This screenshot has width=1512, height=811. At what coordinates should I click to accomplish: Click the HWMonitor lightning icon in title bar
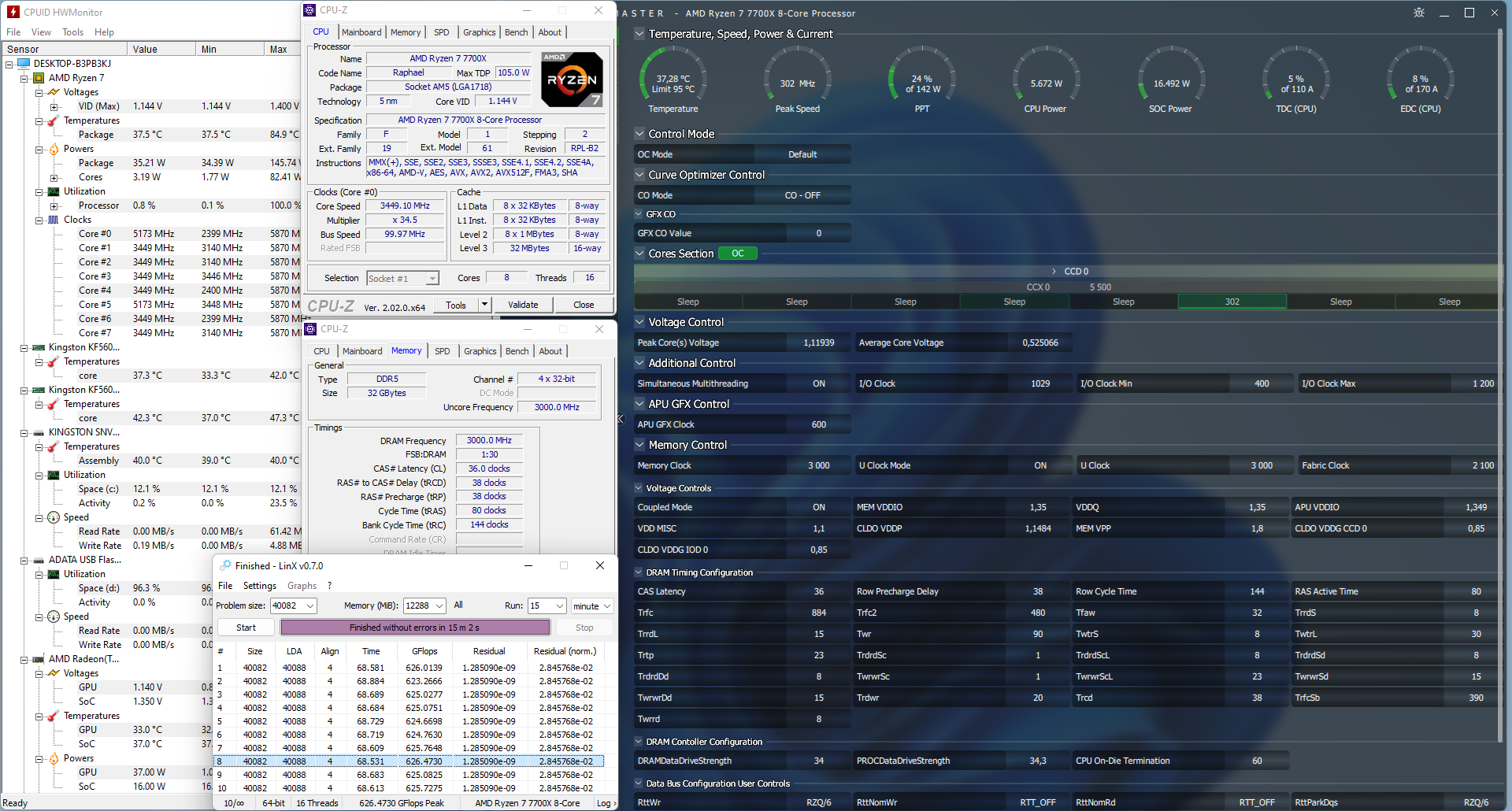coord(13,12)
